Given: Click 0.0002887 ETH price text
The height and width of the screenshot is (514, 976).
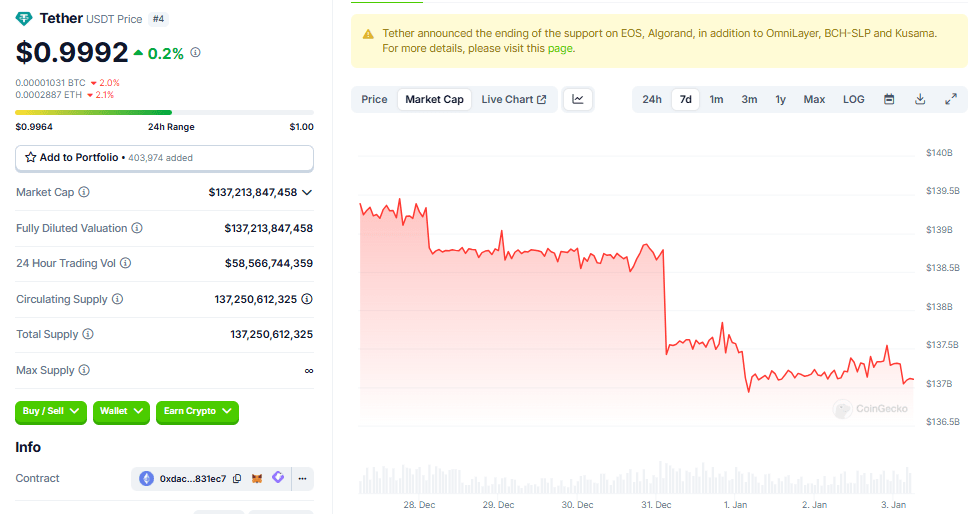Looking at the screenshot, I should (49, 95).
